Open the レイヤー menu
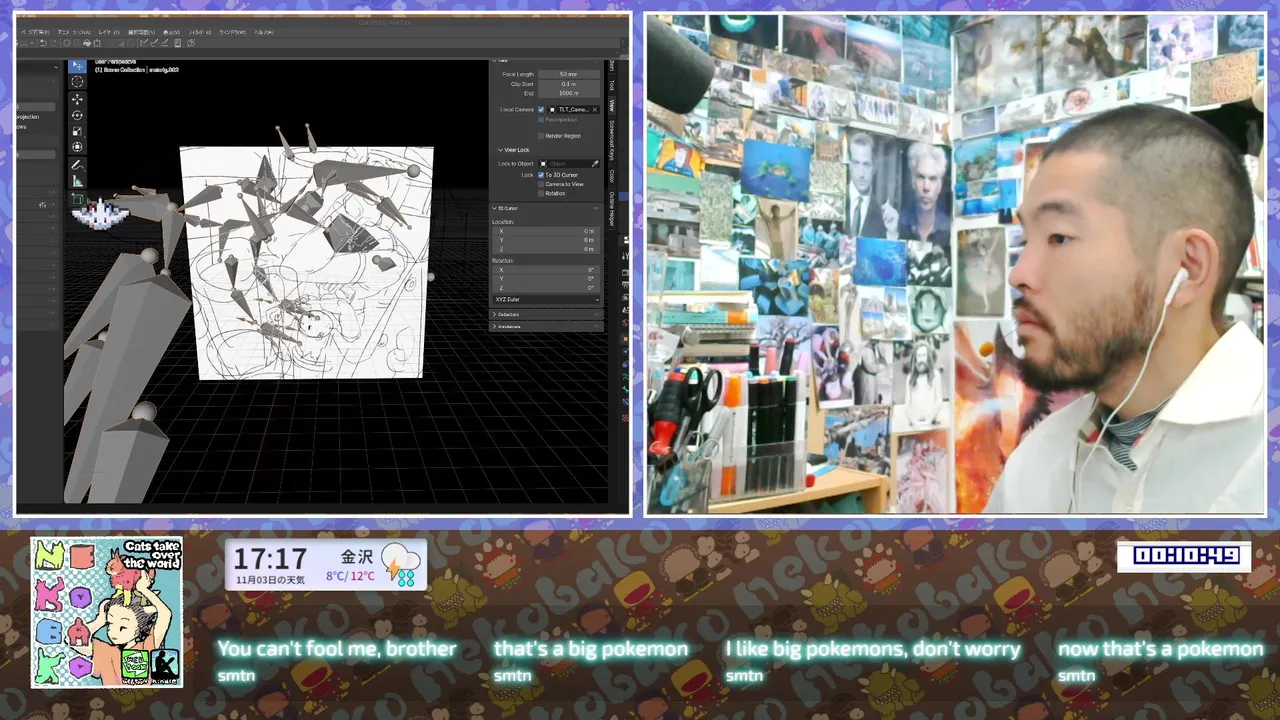This screenshot has width=1280, height=720. coord(109,32)
